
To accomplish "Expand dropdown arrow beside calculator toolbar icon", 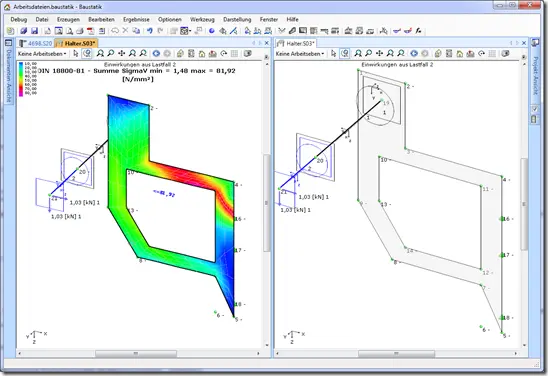I will (190, 31).
